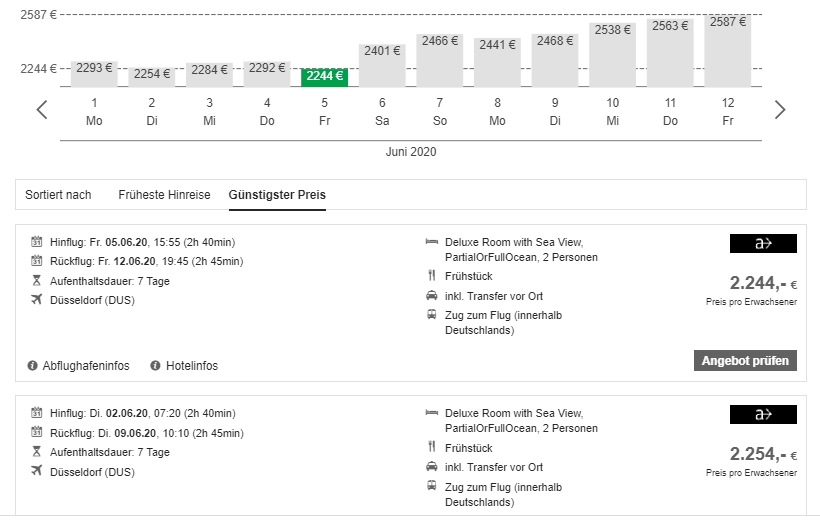Click the Abflughafeninfos info icon
The width and height of the screenshot is (820, 520).
tap(32, 366)
